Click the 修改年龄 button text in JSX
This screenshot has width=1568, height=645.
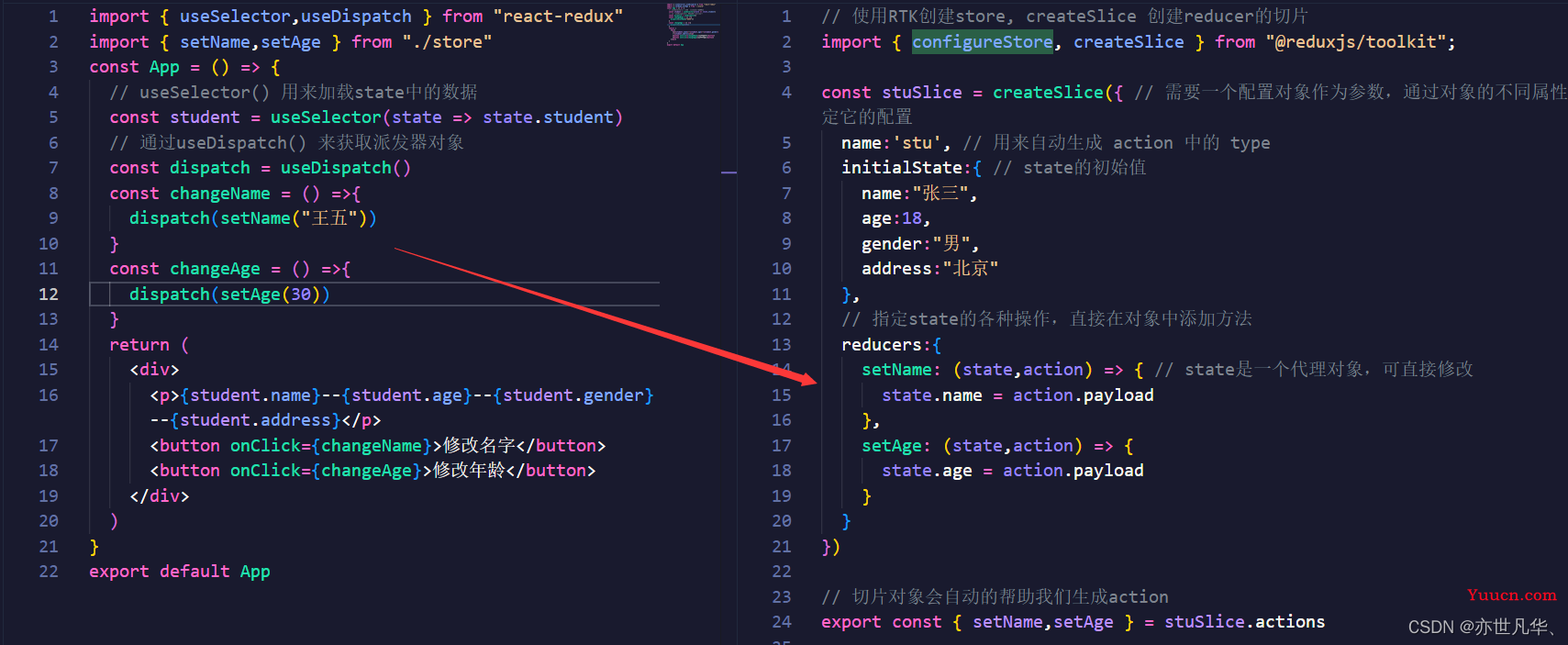pos(469,471)
